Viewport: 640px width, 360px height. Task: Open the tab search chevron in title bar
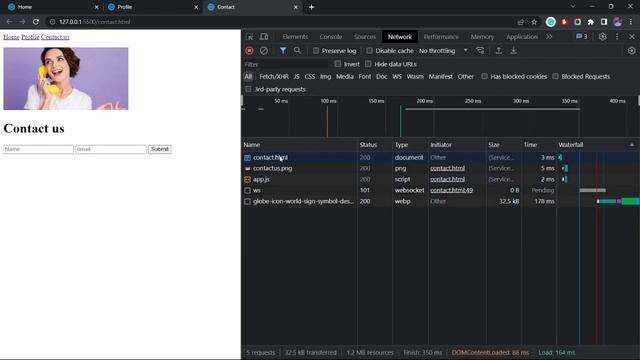573,7
